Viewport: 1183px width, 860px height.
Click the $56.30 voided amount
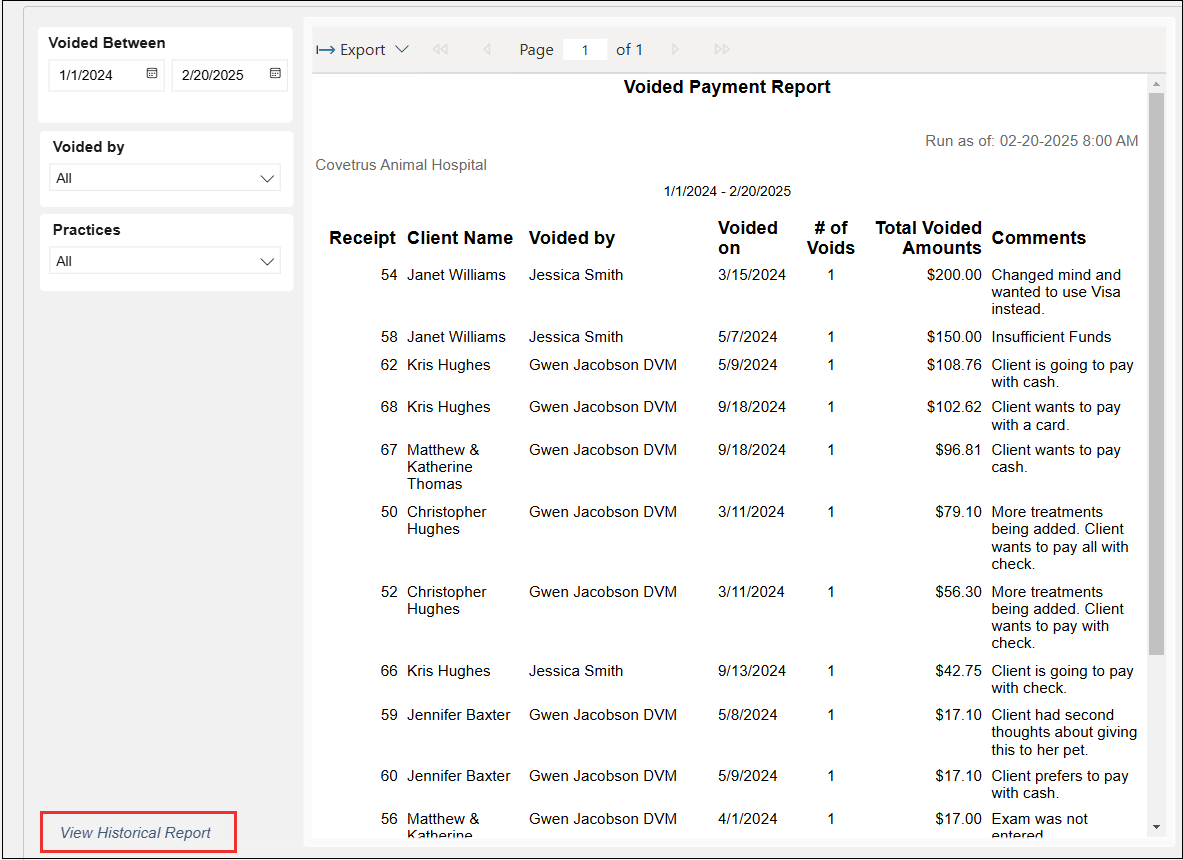click(958, 591)
